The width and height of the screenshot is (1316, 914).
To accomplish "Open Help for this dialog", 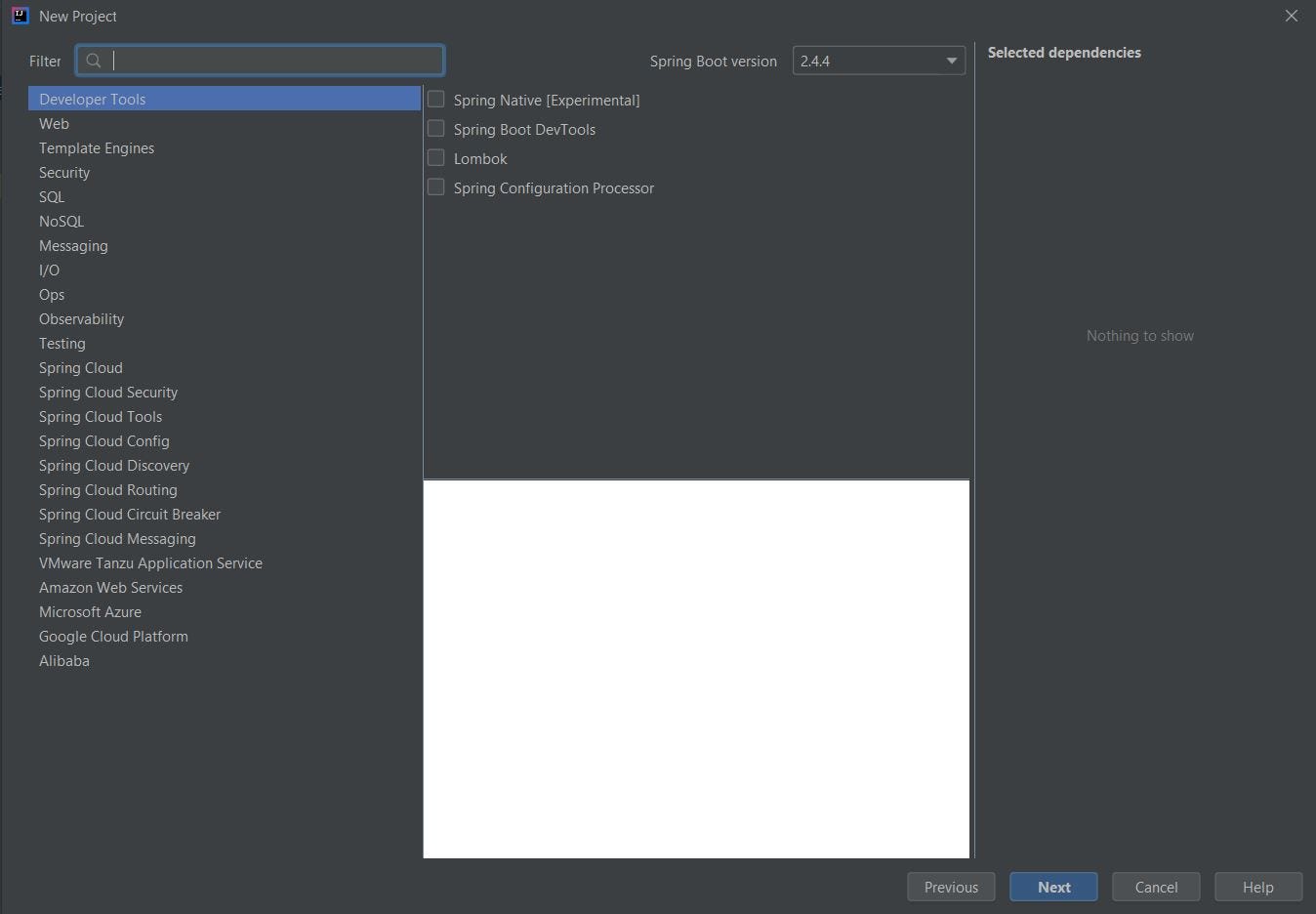I will click(1258, 887).
